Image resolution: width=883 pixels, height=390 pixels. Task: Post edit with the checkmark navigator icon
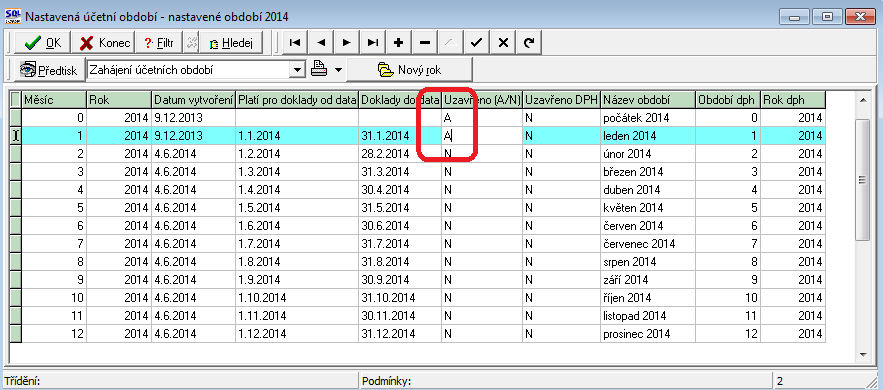pos(476,43)
